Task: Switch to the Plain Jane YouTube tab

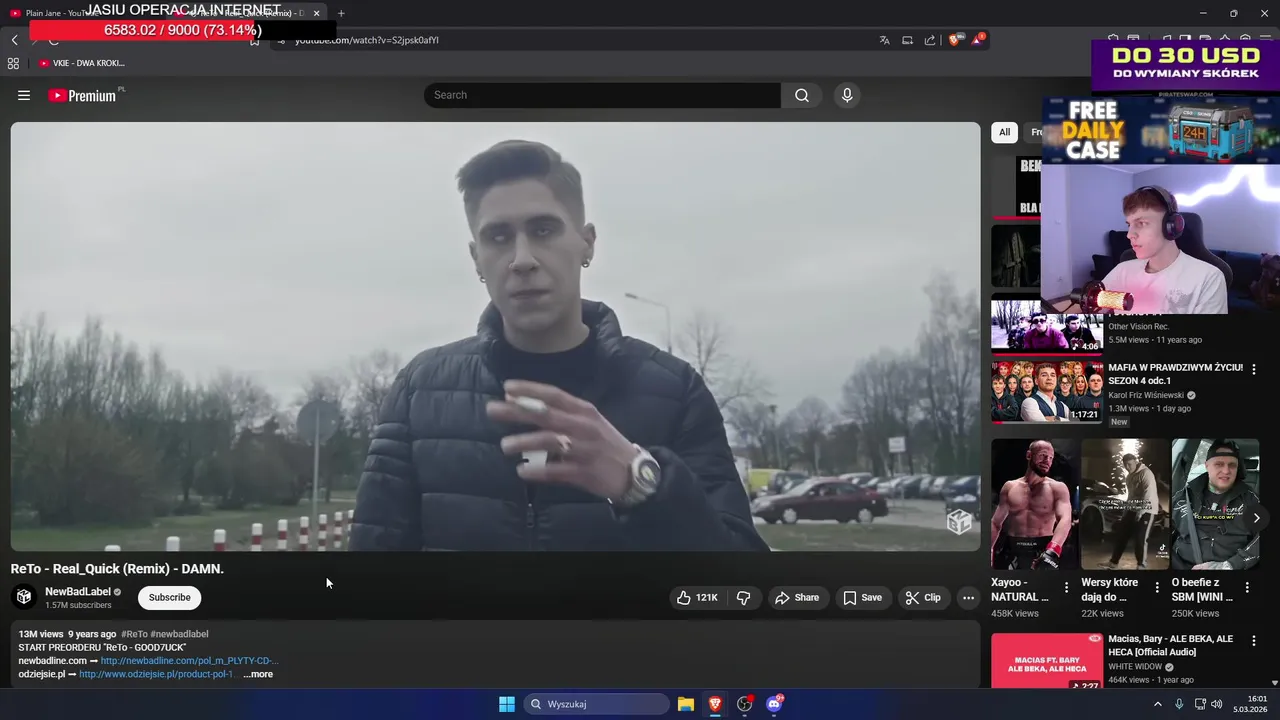Action: [x=60, y=13]
